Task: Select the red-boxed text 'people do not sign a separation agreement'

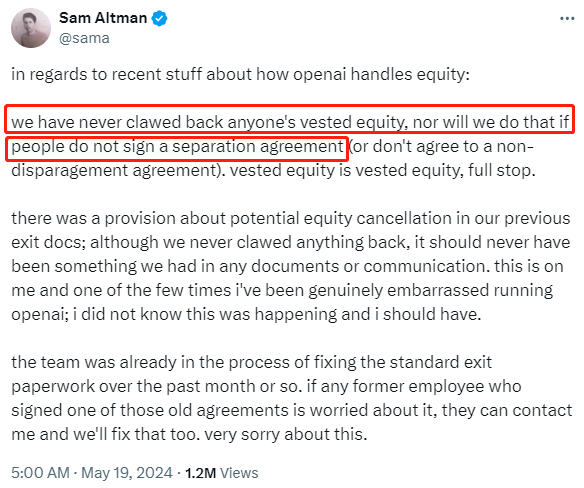Action: (x=177, y=147)
